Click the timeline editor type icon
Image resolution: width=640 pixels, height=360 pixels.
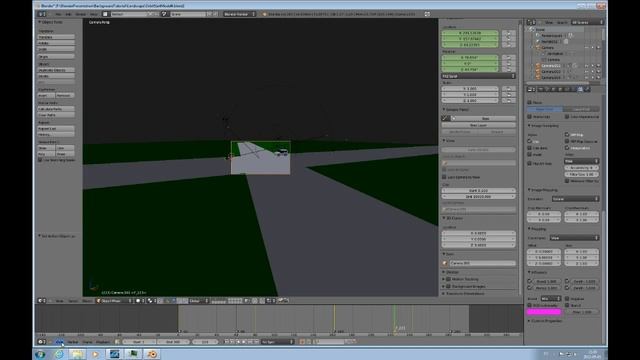41,342
